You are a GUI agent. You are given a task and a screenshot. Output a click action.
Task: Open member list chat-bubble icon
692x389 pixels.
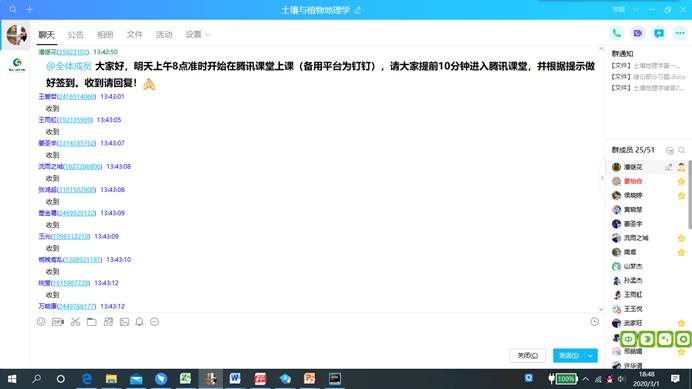click(x=669, y=151)
